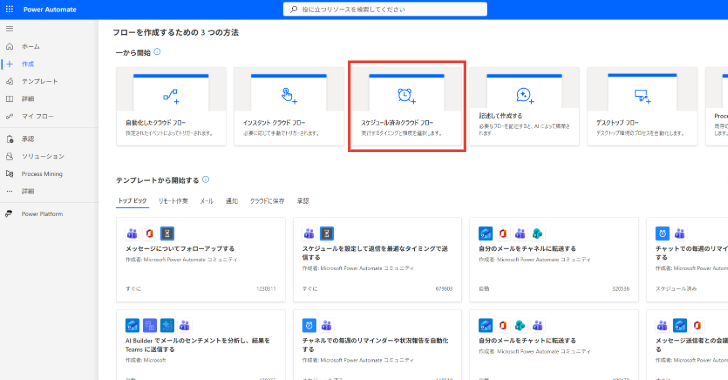Open スケジュールを設定して送信 template title

[x=375, y=253]
